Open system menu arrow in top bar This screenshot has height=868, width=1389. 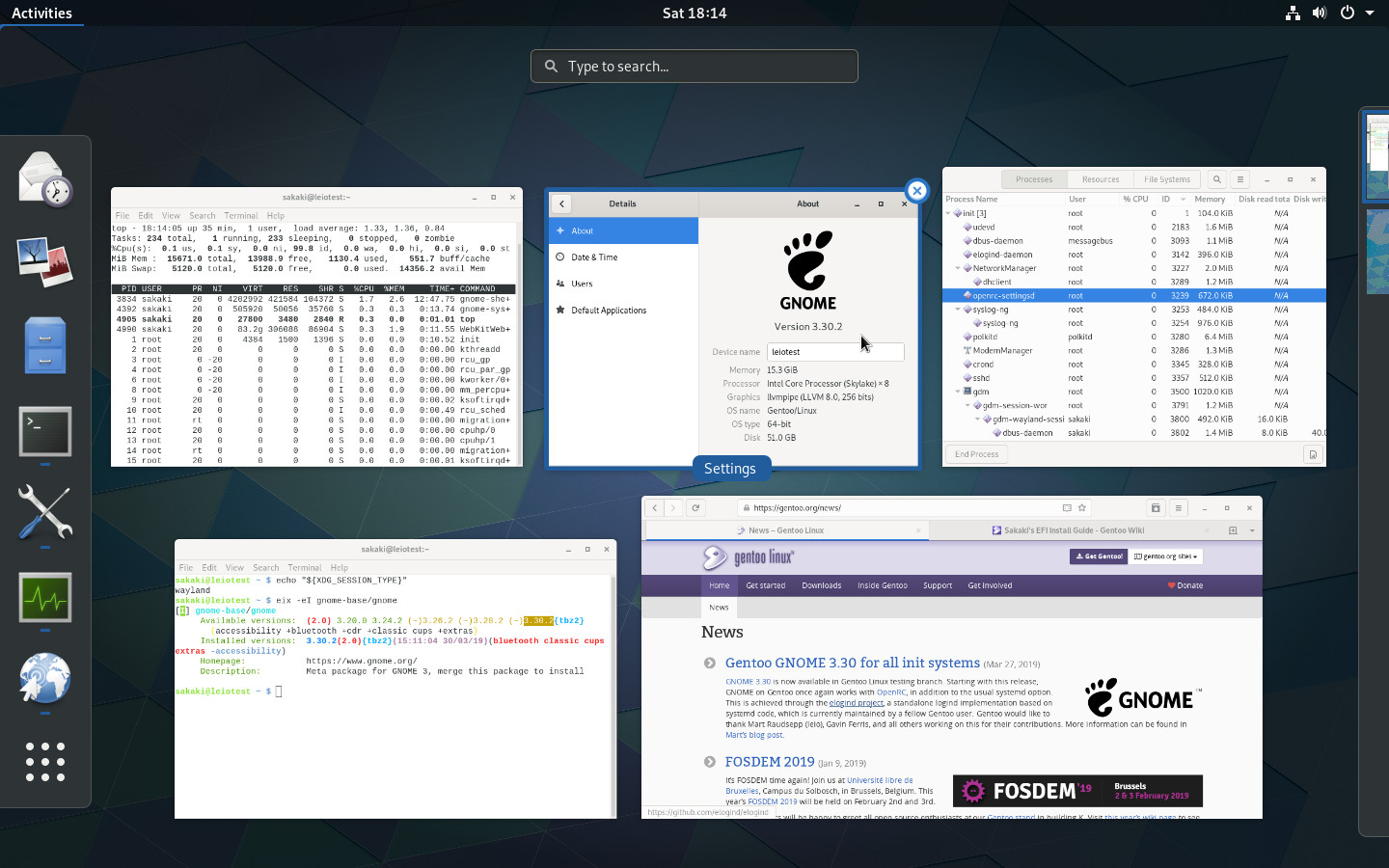coord(1370,14)
